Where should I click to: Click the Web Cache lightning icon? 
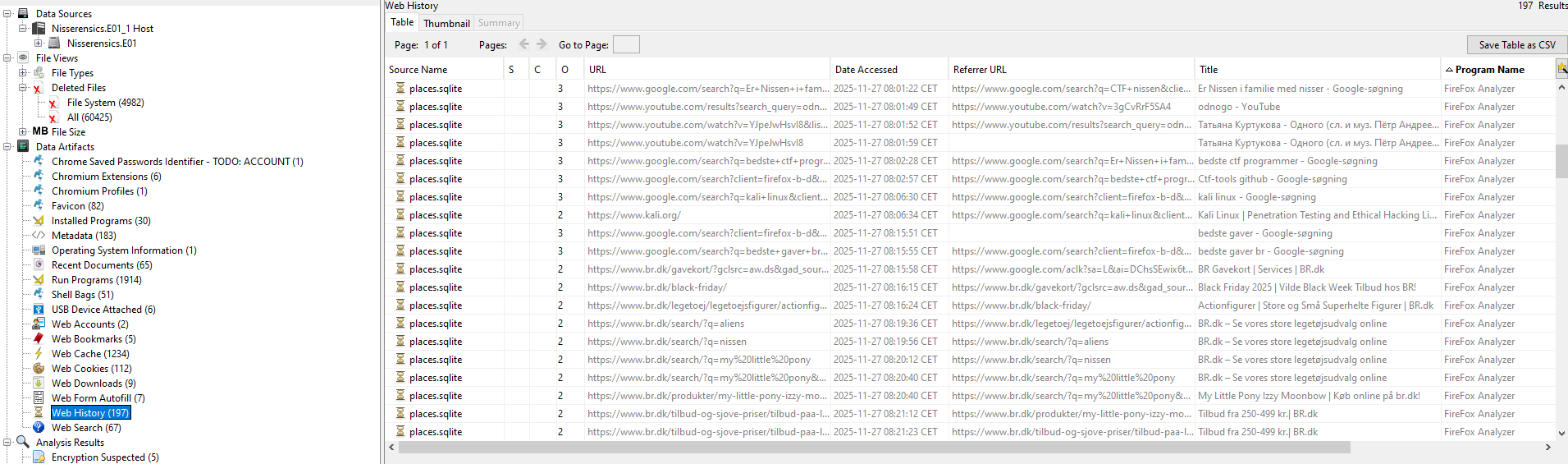tap(39, 353)
